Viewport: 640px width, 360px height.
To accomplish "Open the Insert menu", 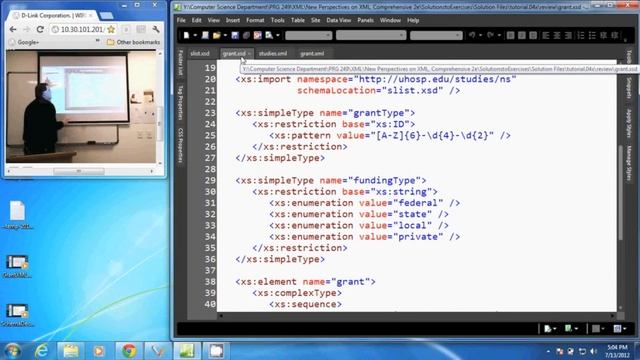I will [x=233, y=20].
